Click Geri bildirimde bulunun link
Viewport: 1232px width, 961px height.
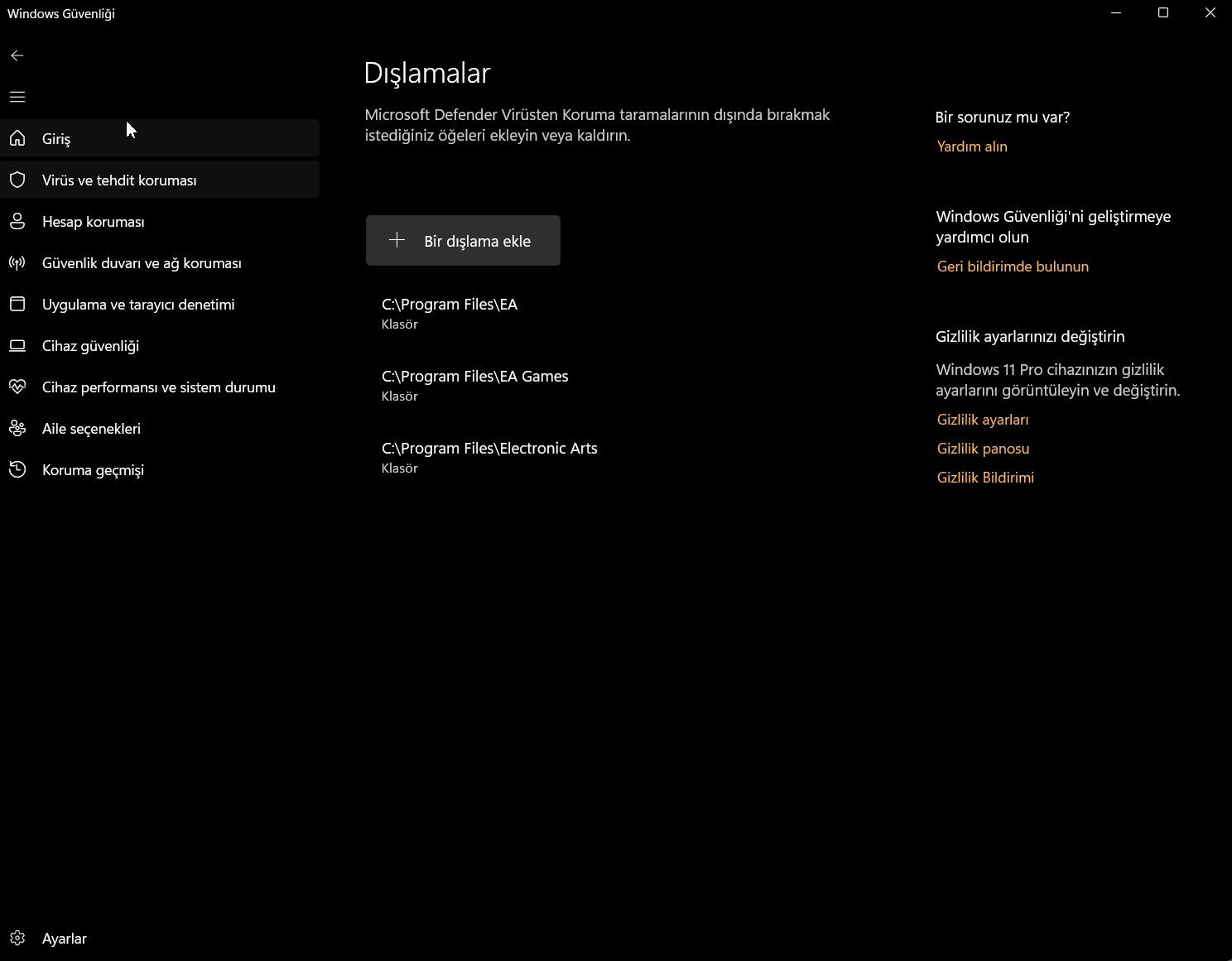click(1013, 267)
